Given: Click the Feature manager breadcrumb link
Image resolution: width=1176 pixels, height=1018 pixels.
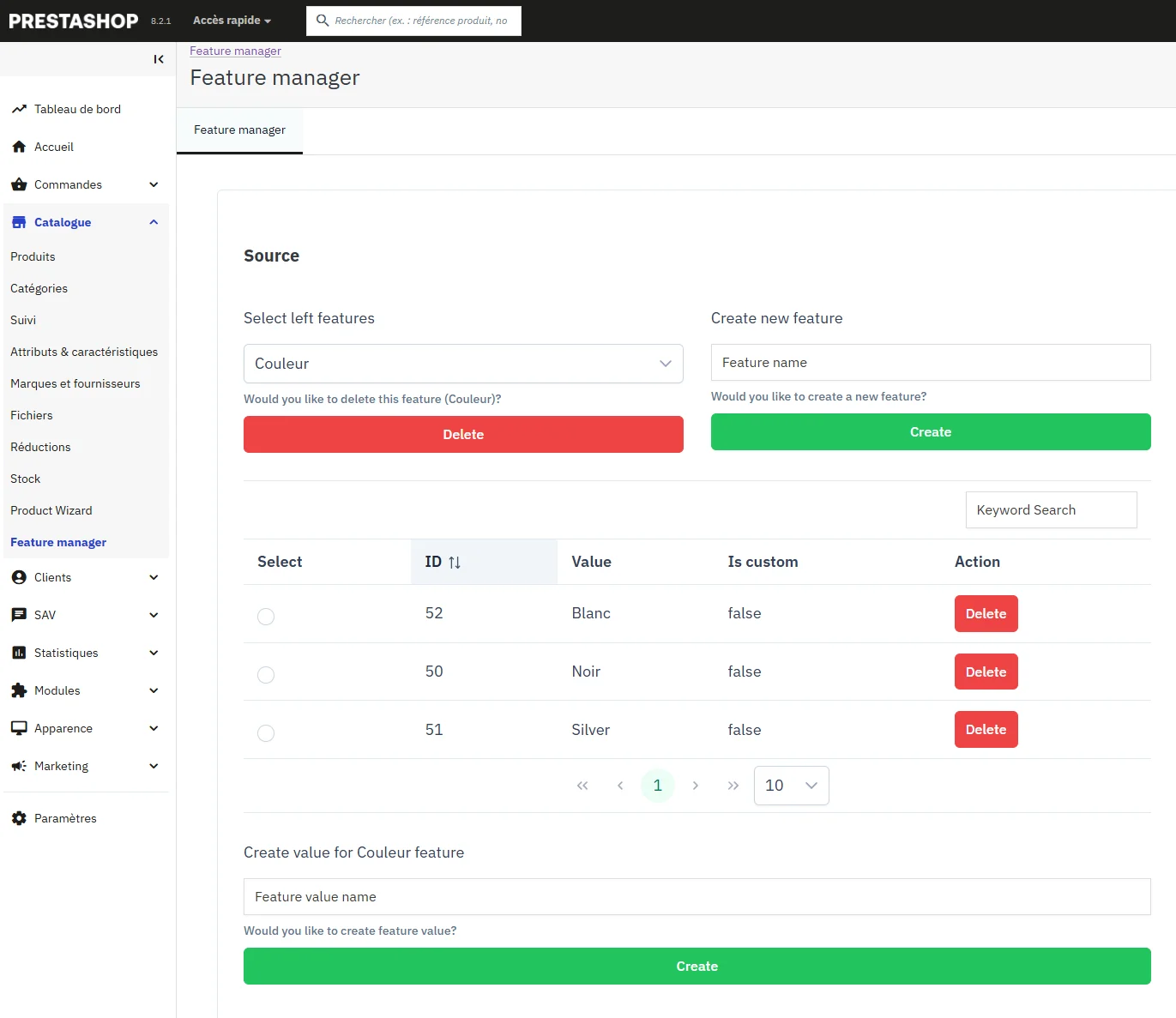Looking at the screenshot, I should coord(235,51).
